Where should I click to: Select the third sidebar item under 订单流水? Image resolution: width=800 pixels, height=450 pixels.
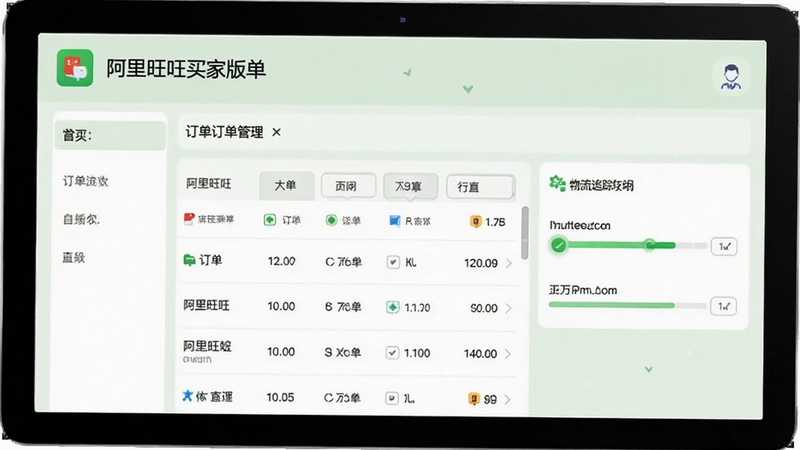[81, 219]
